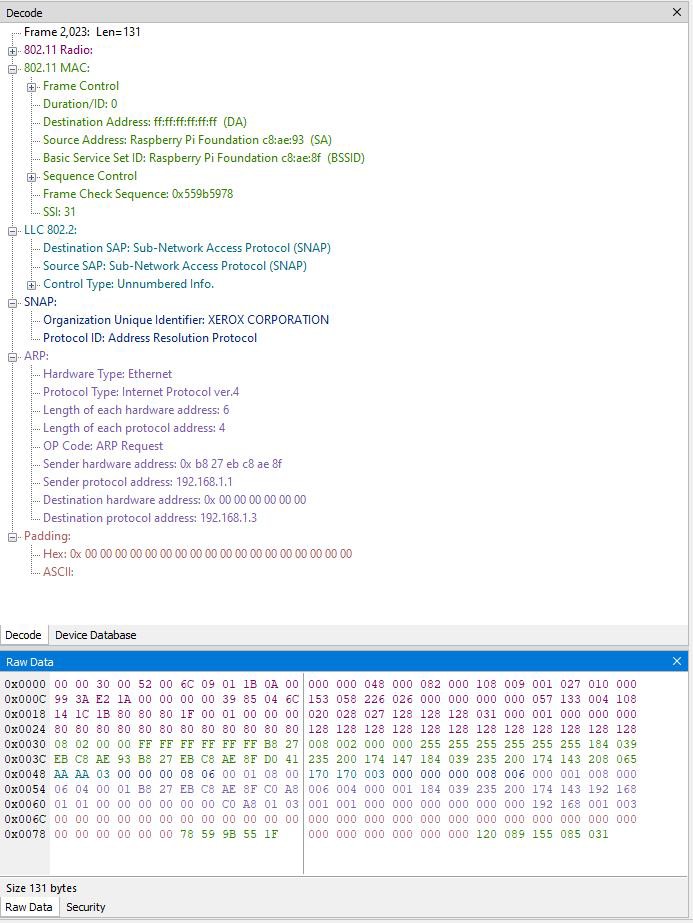Collapse the SNAP section

(12, 303)
